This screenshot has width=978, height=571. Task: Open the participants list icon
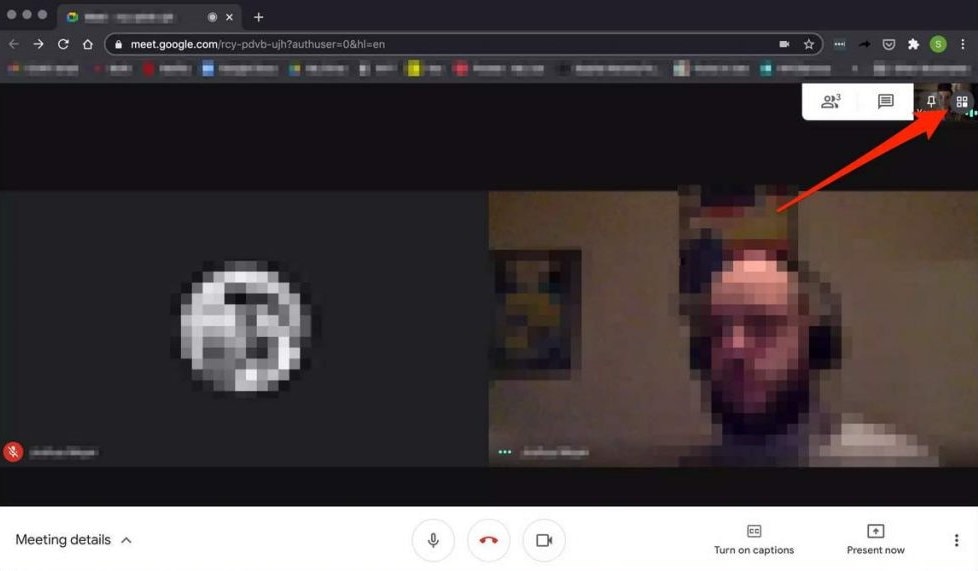831,101
